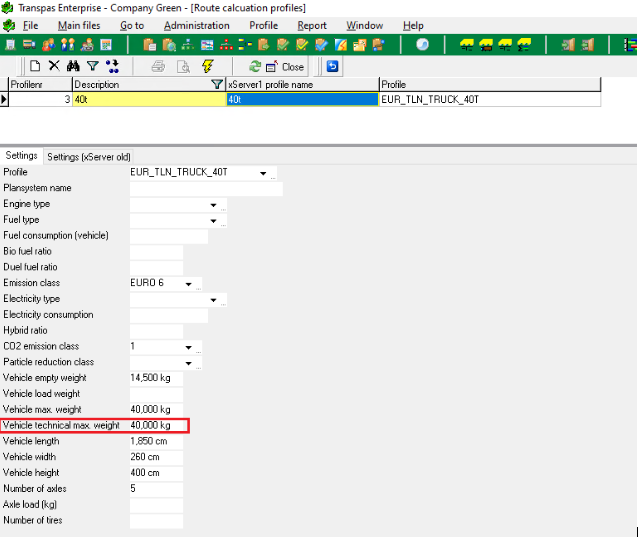
Task: Open the Help menu
Action: [x=413, y=26]
